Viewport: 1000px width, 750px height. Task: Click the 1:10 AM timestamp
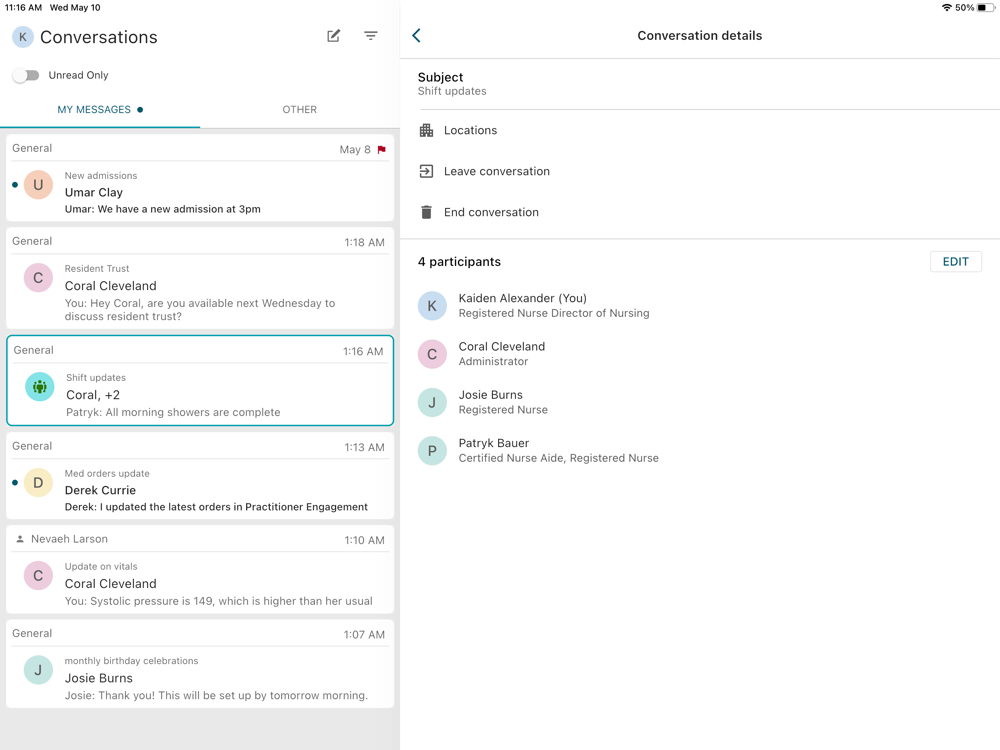(364, 540)
